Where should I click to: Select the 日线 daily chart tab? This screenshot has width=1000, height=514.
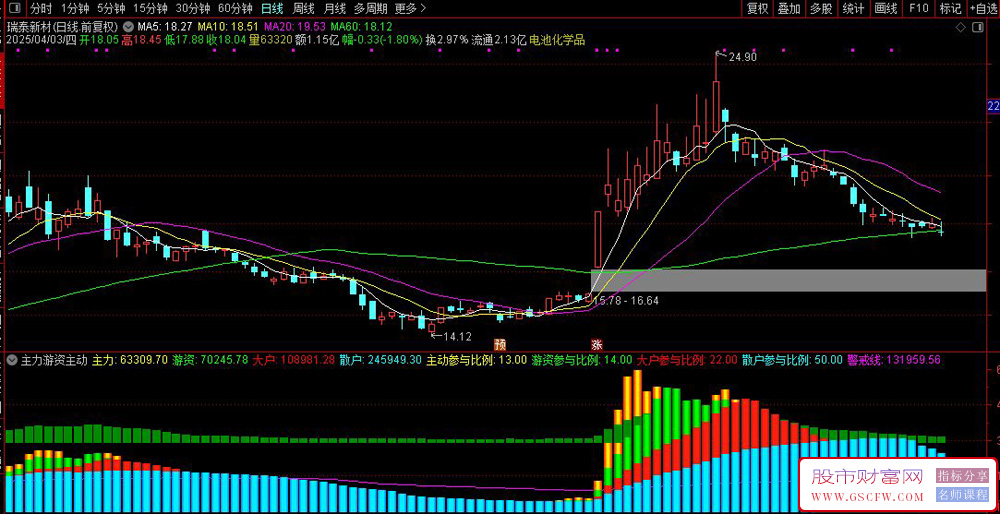(272, 8)
